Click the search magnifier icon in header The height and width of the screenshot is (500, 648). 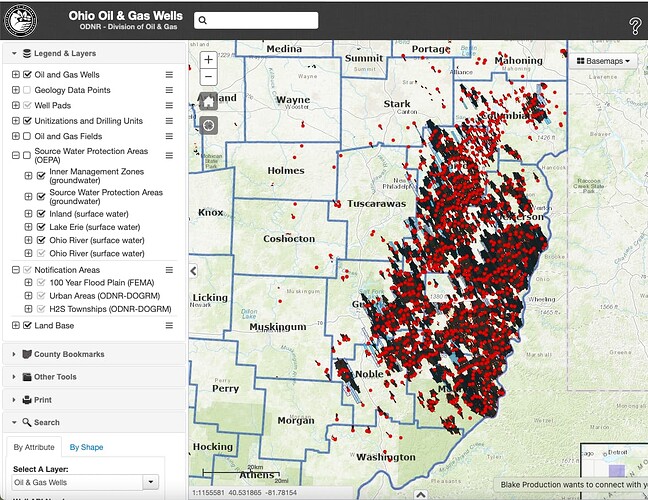click(x=202, y=20)
